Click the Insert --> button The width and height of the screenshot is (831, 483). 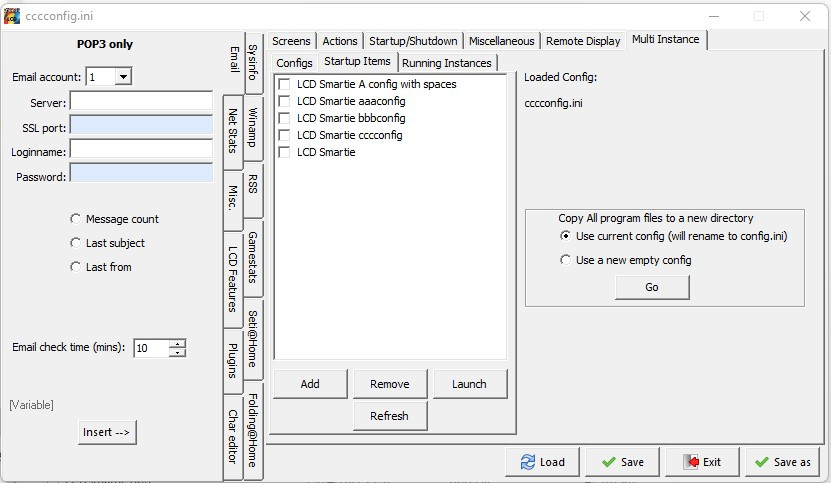click(107, 432)
